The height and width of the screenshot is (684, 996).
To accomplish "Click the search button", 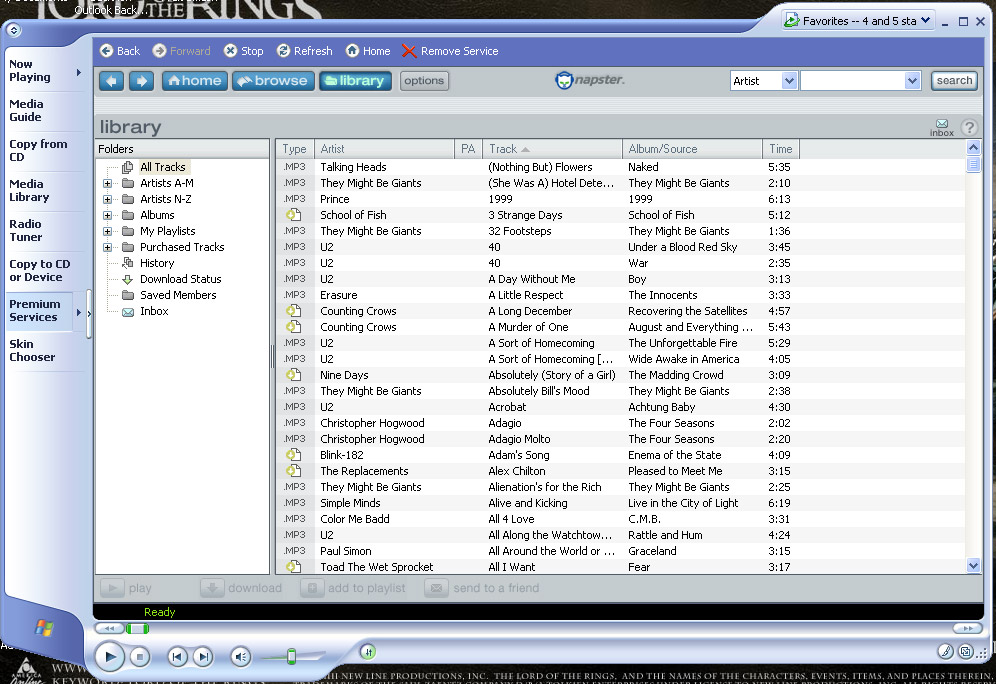I will (954, 81).
